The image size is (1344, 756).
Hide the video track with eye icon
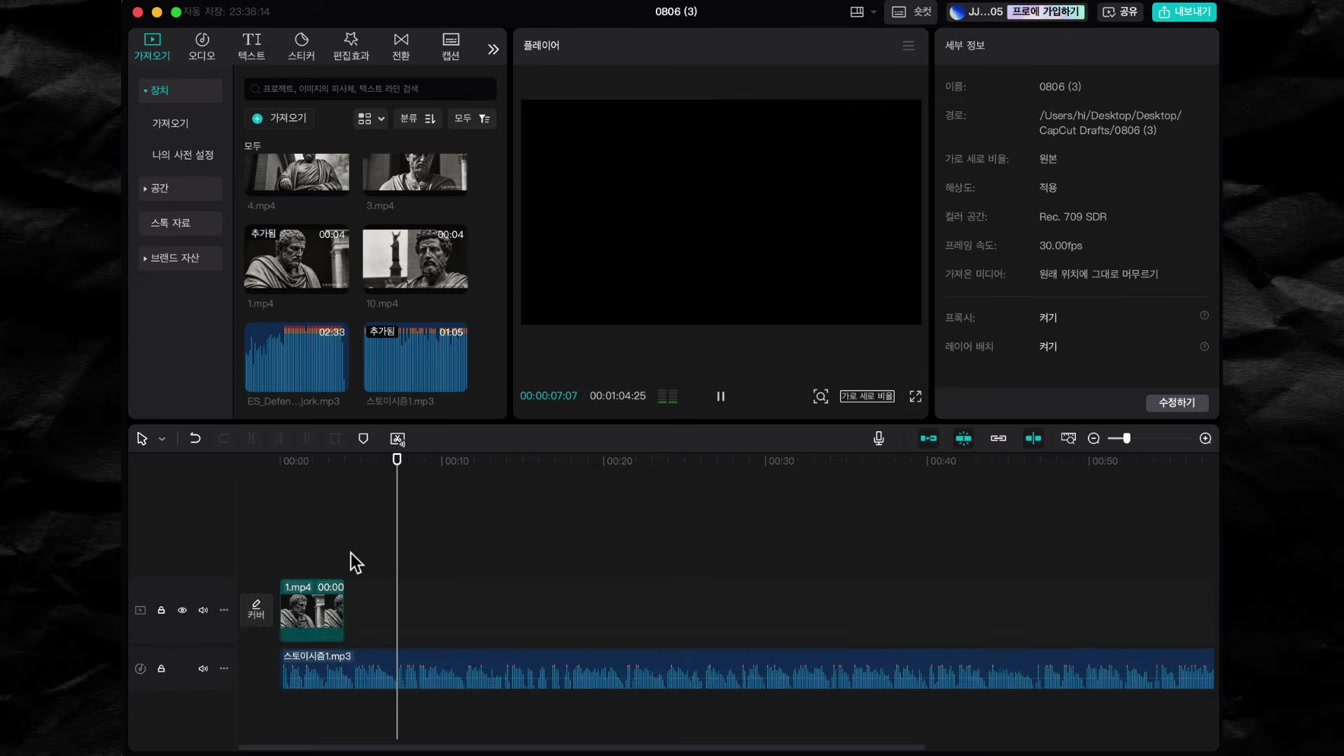[x=182, y=610]
